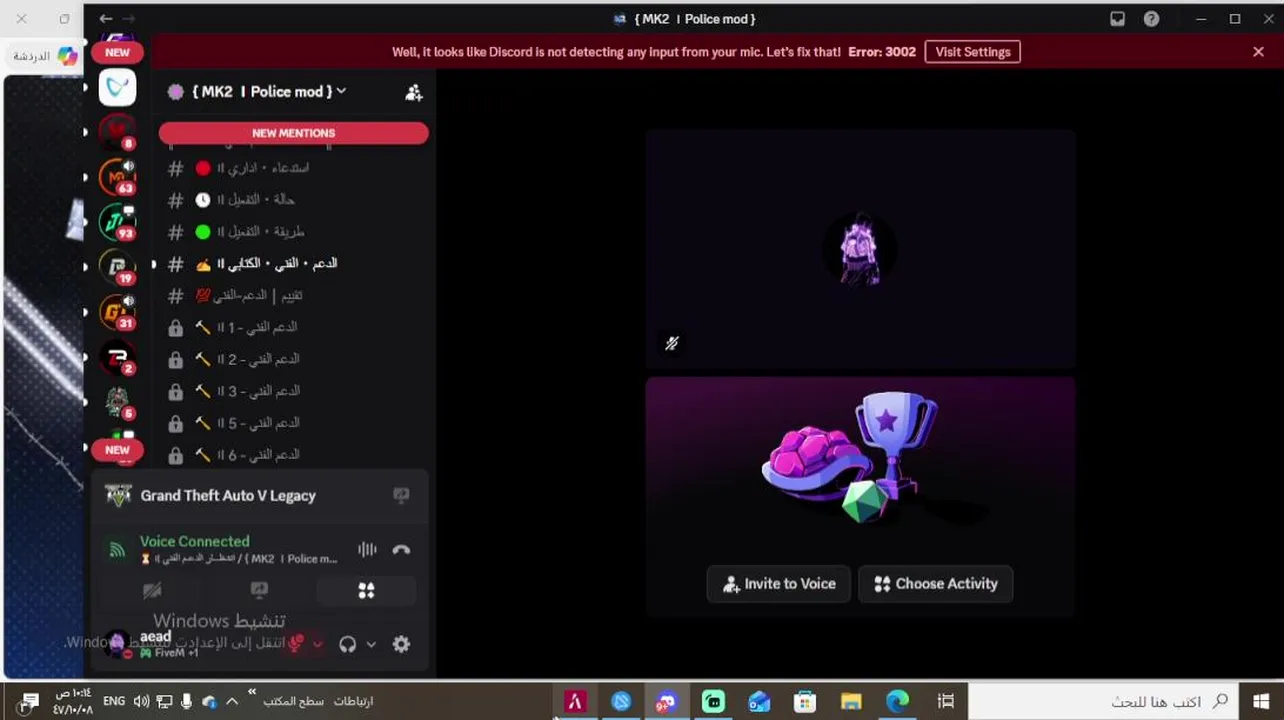The width and height of the screenshot is (1284, 720).
Task: Open the Outlook mail taskbar icon
Action: tap(759, 702)
